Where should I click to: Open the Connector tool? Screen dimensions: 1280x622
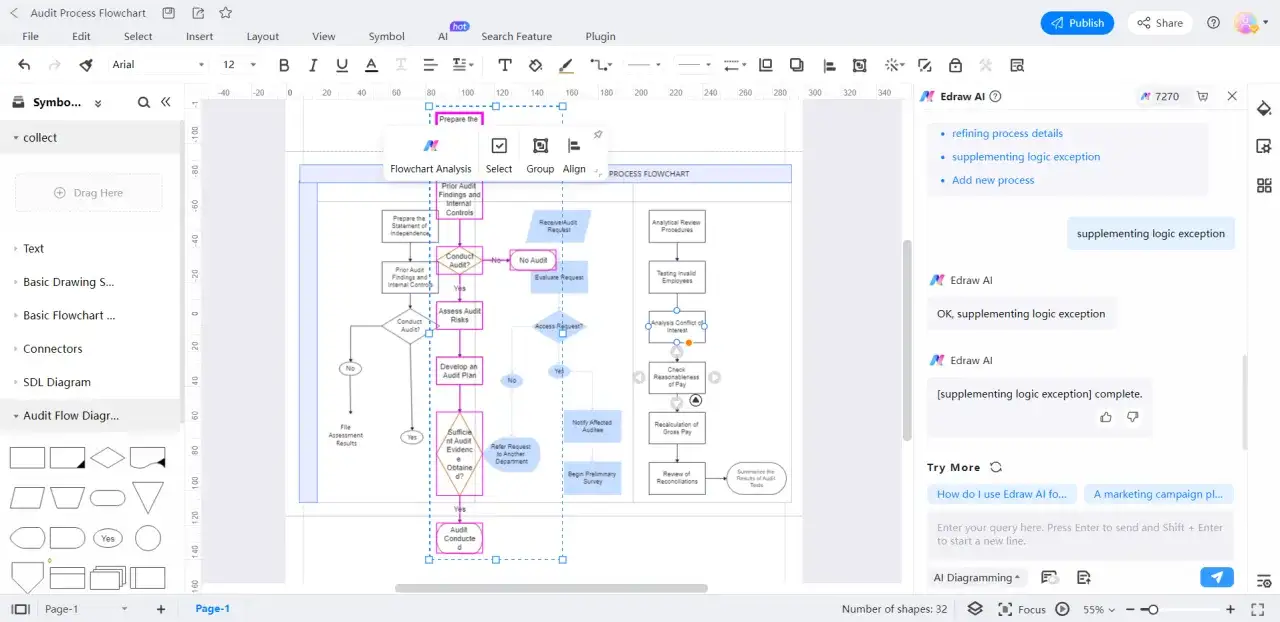pos(600,65)
